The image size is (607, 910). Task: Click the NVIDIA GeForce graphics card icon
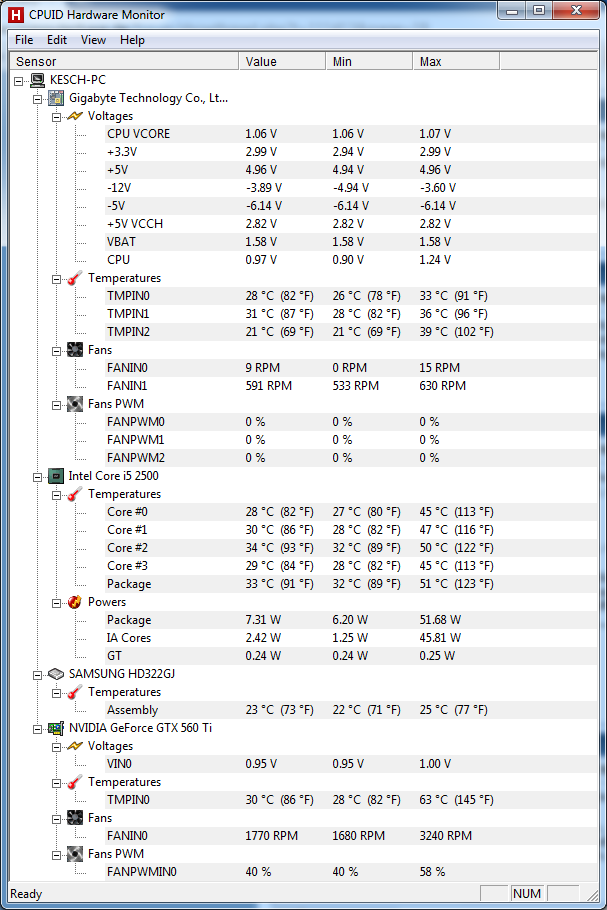coord(56,728)
